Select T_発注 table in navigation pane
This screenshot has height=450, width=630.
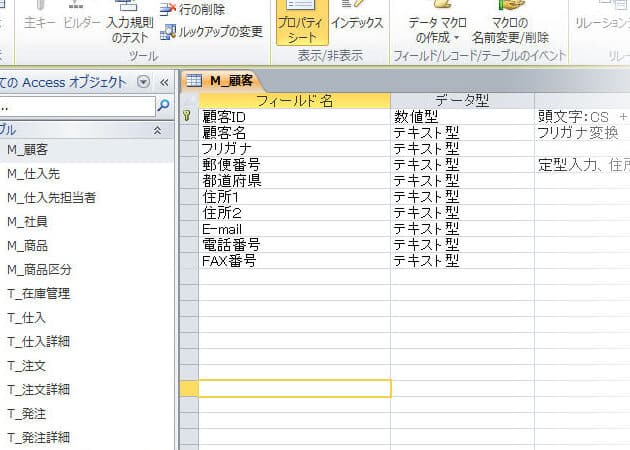click(86, 413)
